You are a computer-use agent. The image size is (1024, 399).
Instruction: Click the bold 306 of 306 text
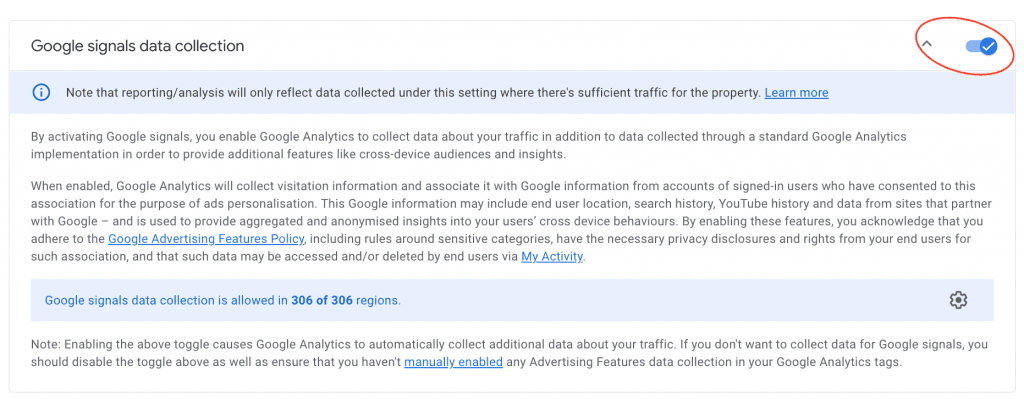tap(322, 301)
